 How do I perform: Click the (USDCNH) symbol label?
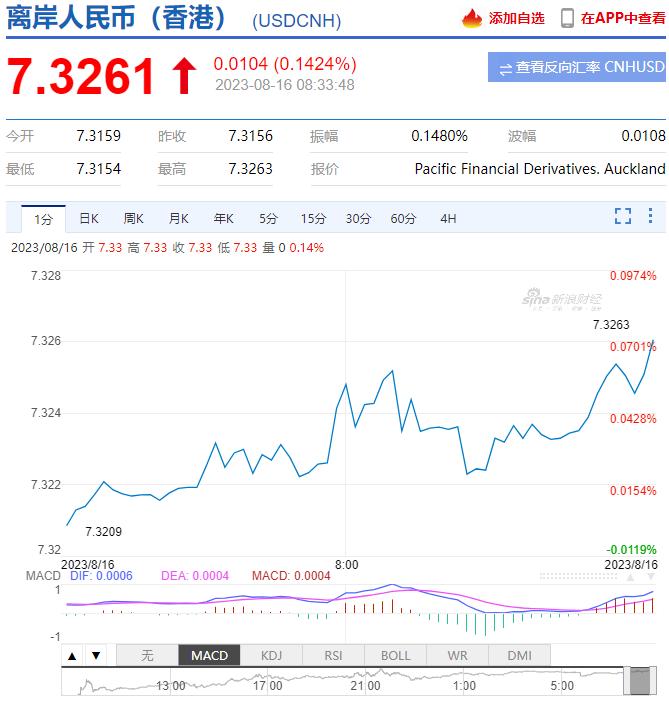[297, 21]
